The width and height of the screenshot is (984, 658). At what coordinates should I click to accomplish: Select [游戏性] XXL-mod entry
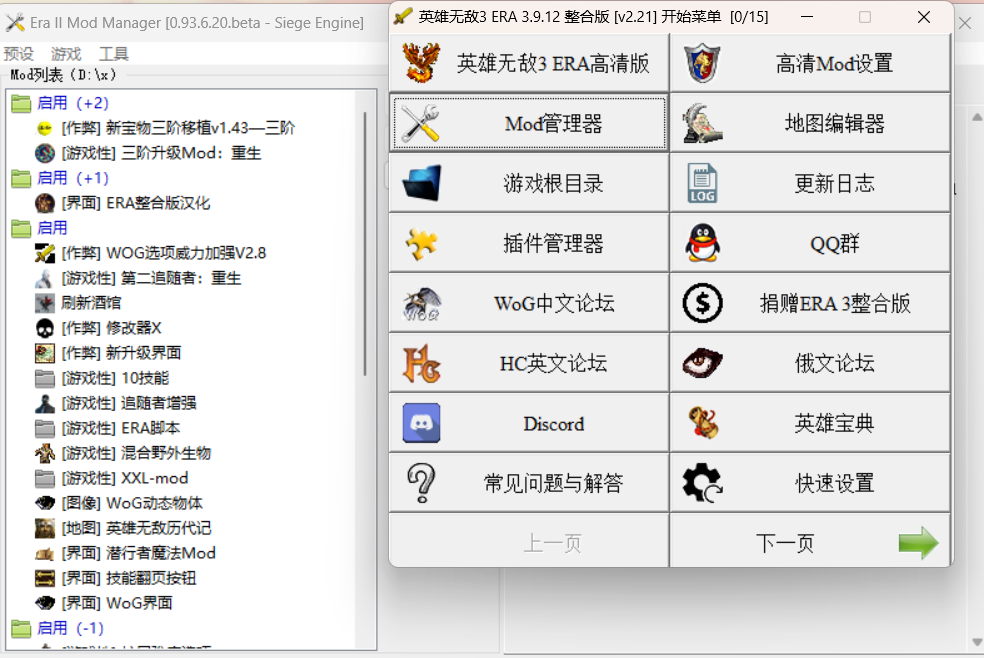(125, 478)
